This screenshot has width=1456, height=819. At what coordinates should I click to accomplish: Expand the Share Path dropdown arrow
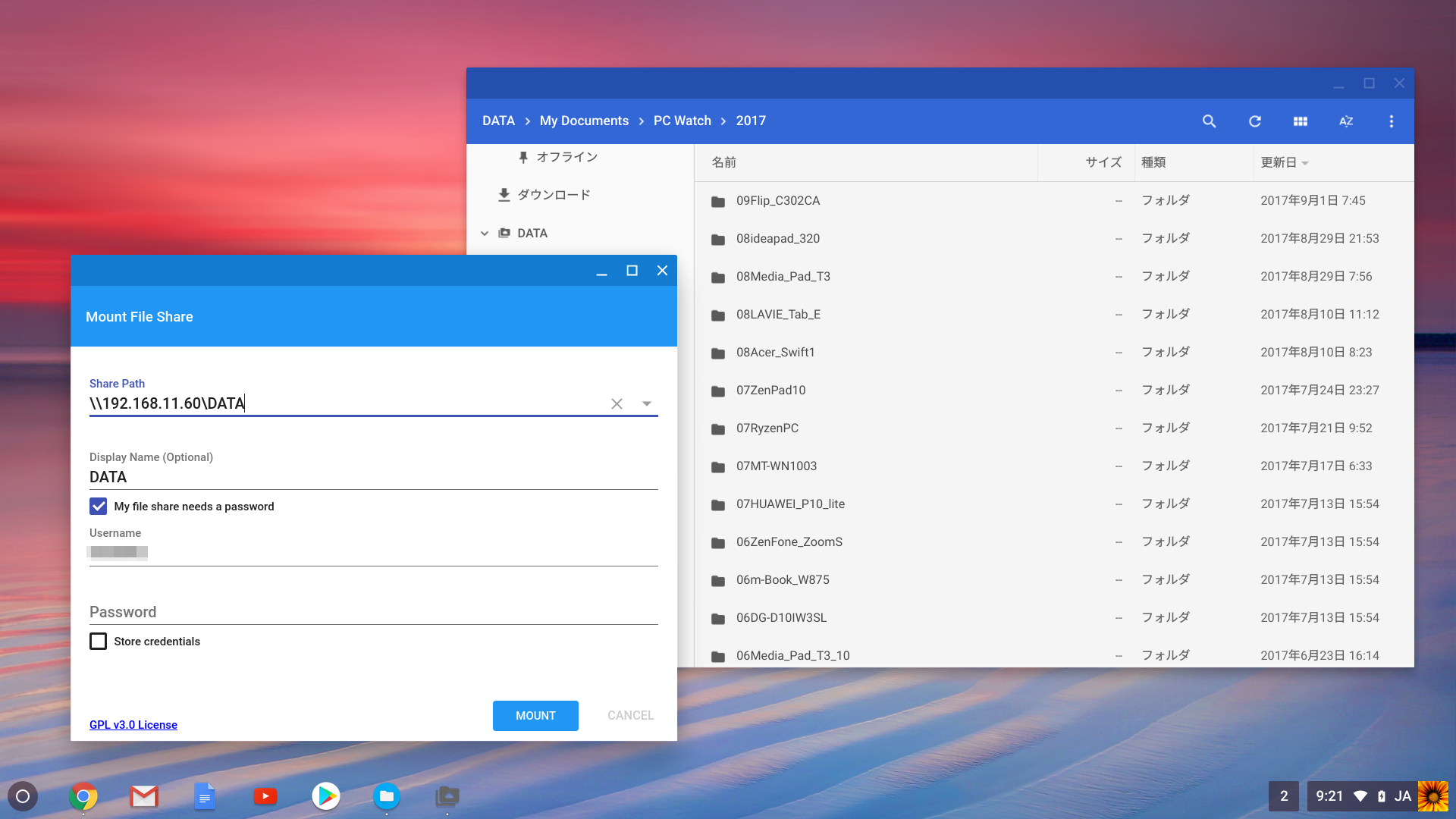(x=647, y=404)
